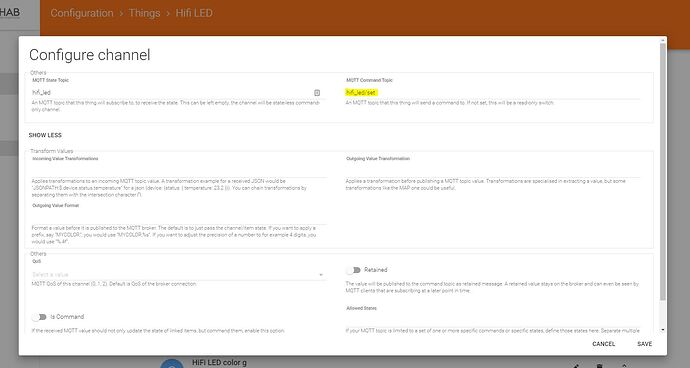Click the icon beside MQTT State Topic field
Screen dimensions: 690x368
[x=317, y=92]
